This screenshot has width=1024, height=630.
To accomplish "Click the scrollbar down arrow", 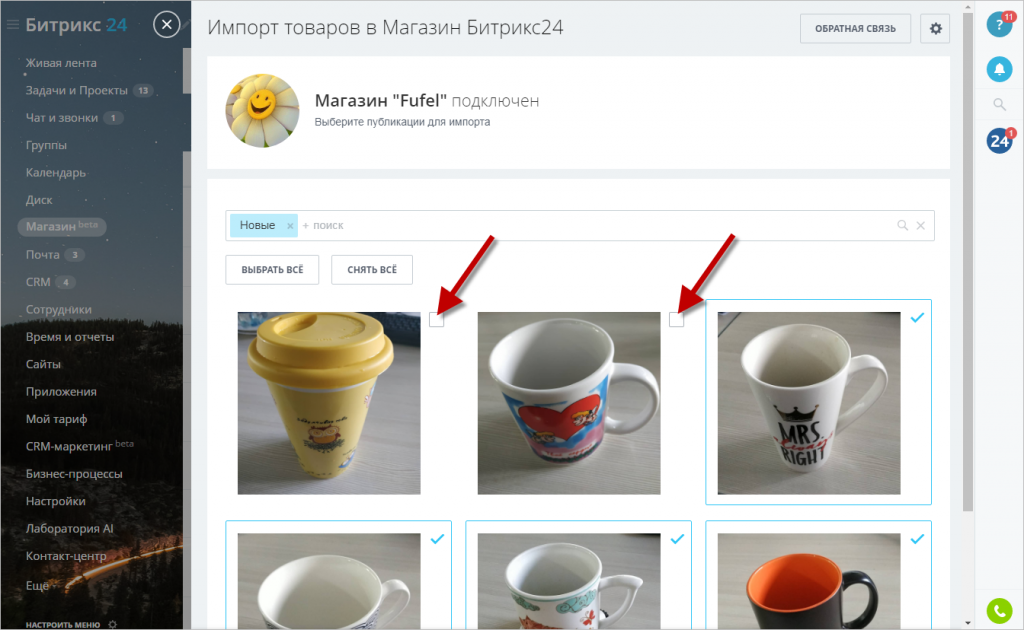I will pyautogui.click(x=968, y=623).
